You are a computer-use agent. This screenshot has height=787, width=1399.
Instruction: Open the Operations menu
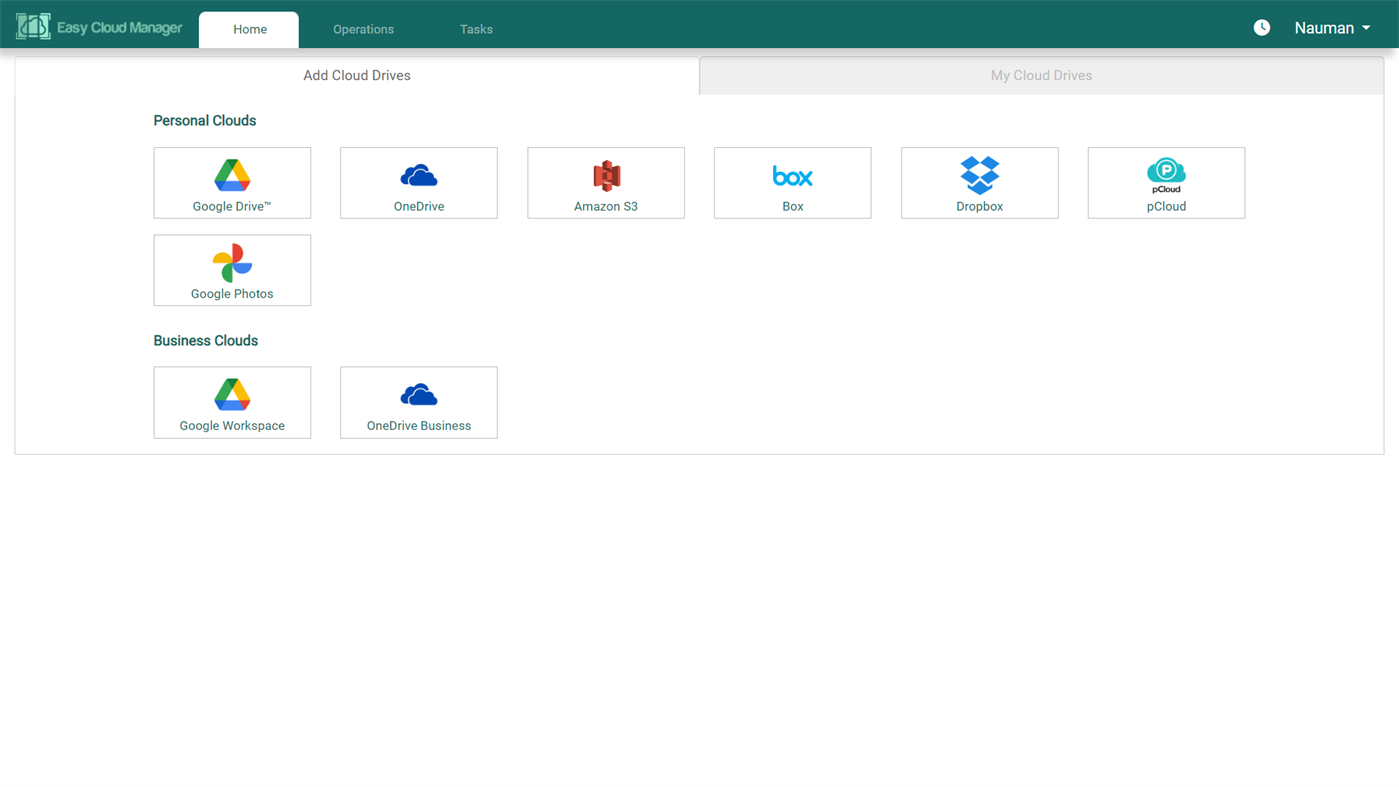point(363,29)
